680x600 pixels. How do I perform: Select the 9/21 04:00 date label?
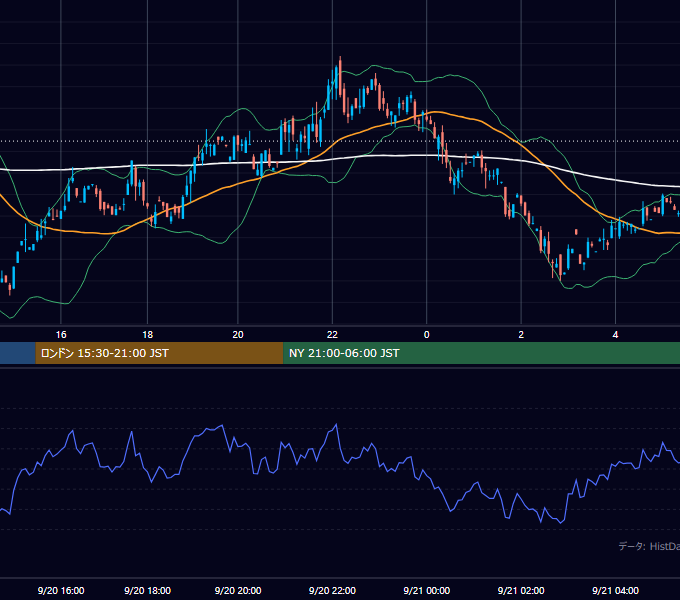615,590
